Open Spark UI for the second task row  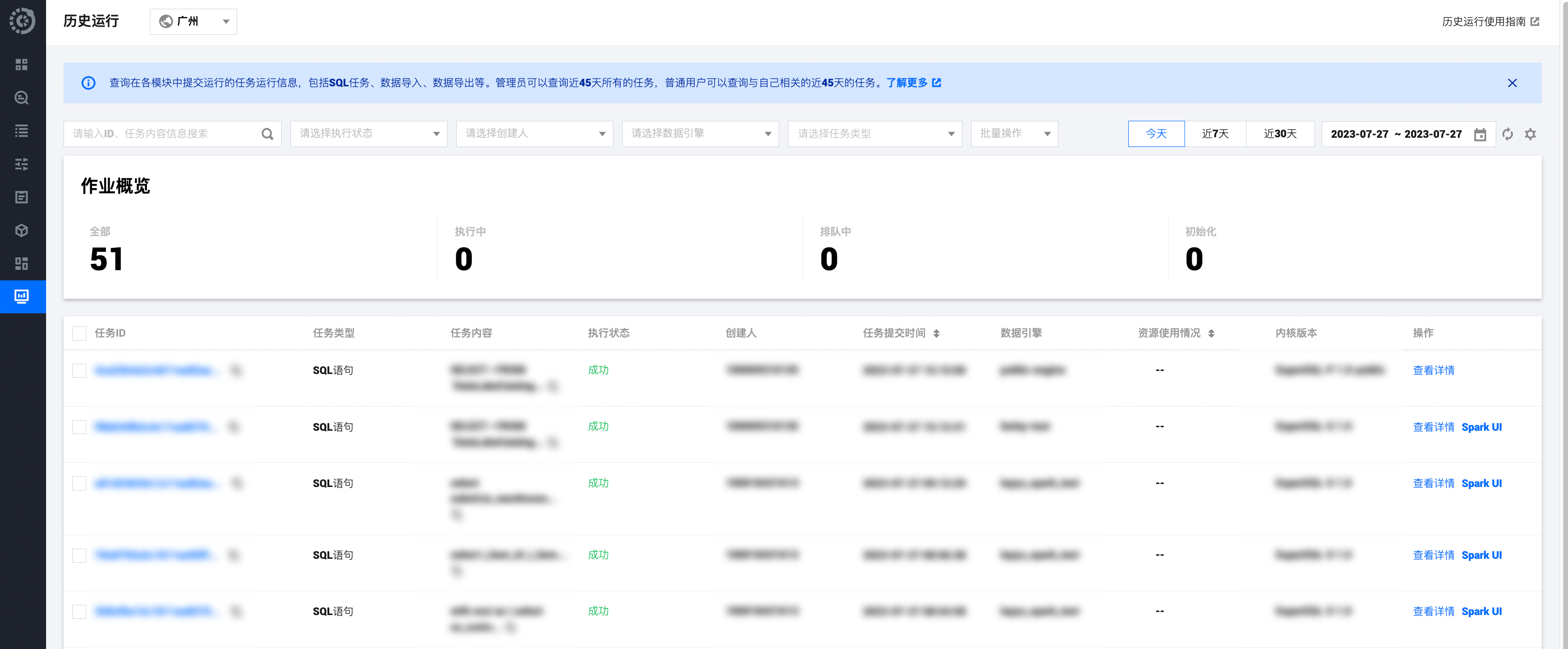(x=1481, y=427)
